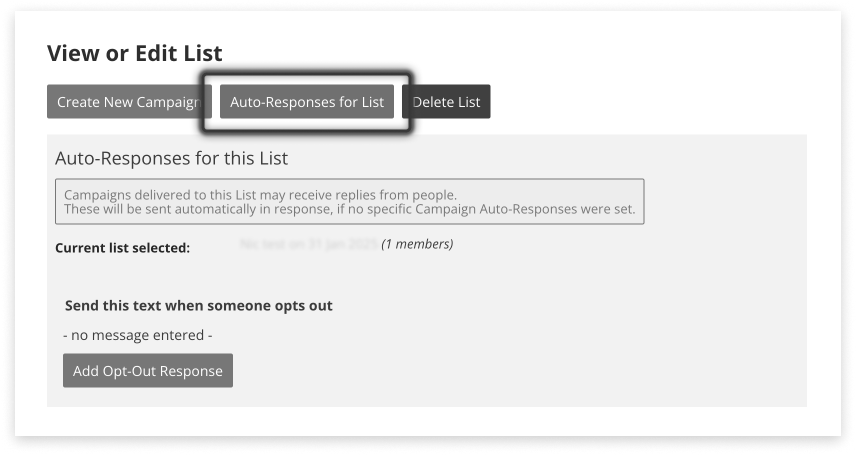Click the "Current list selected:" label
Viewport: 856px width, 455px height.
point(122,247)
